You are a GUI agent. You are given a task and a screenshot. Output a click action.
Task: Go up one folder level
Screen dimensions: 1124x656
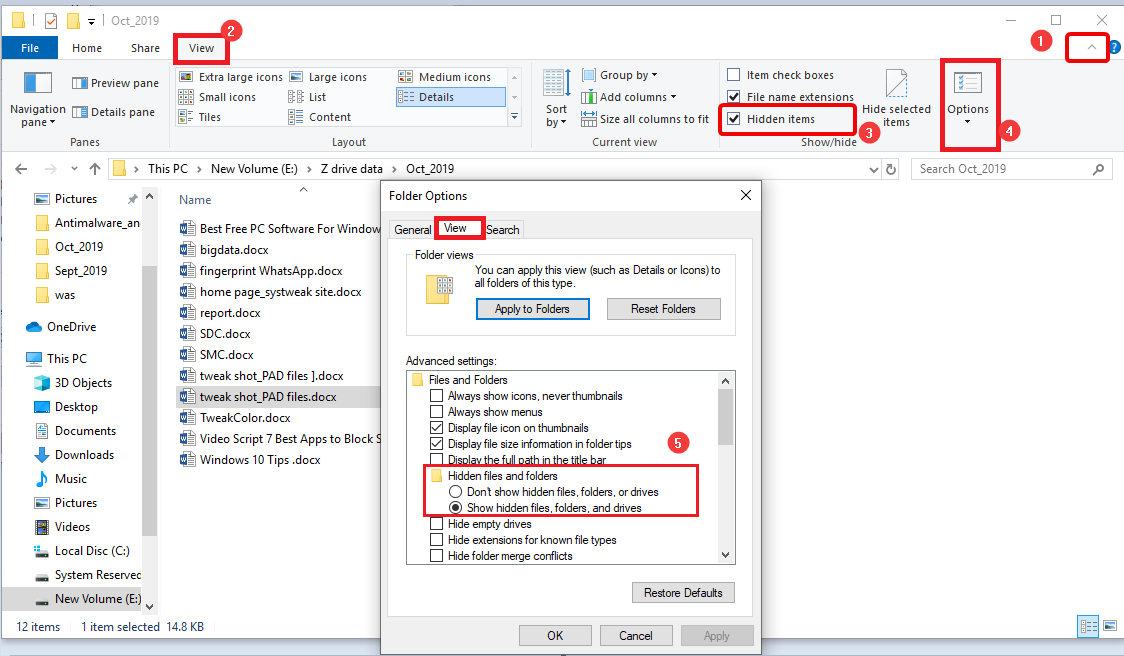95,169
